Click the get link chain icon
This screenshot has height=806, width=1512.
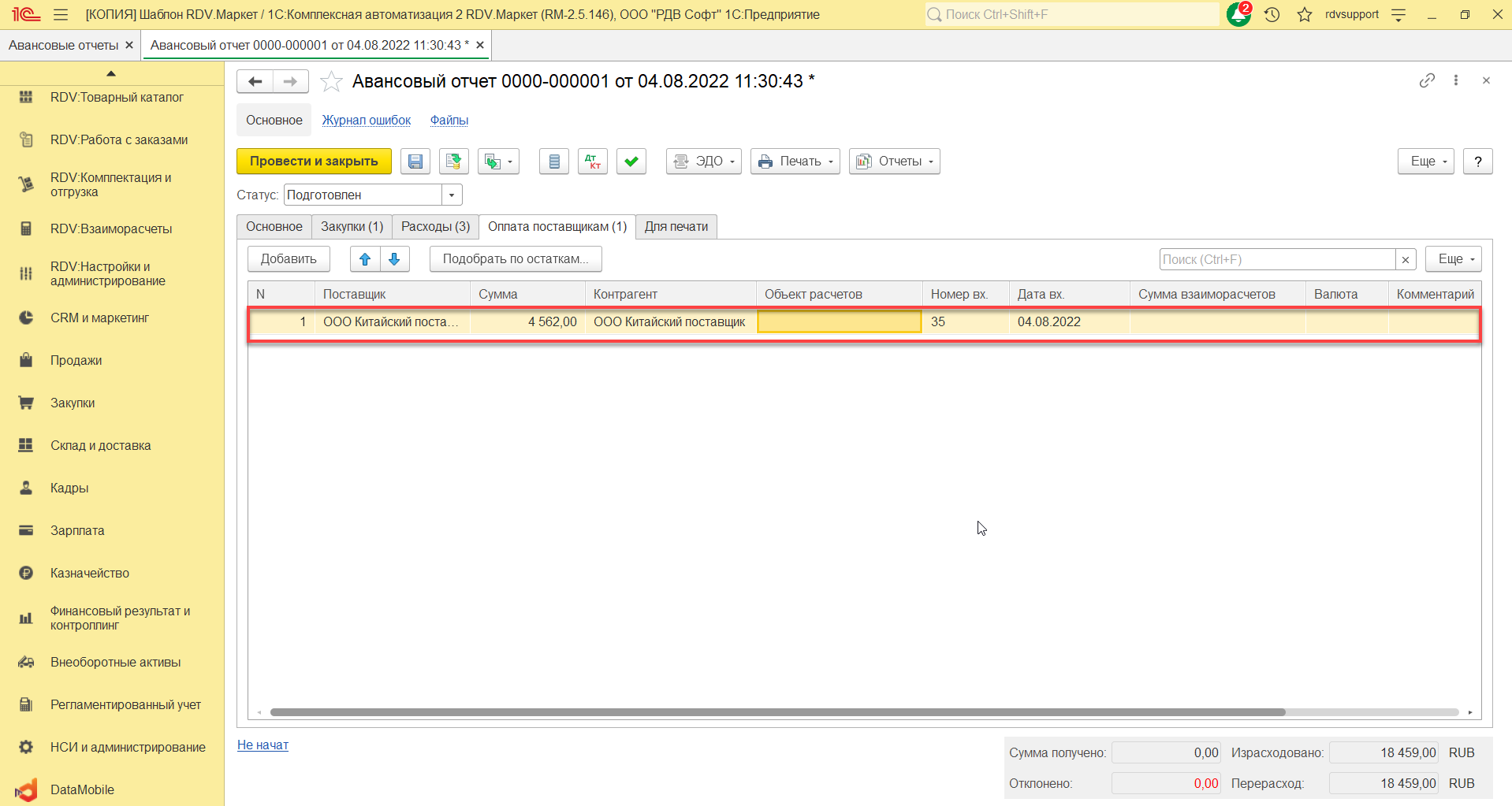pos(1427,80)
